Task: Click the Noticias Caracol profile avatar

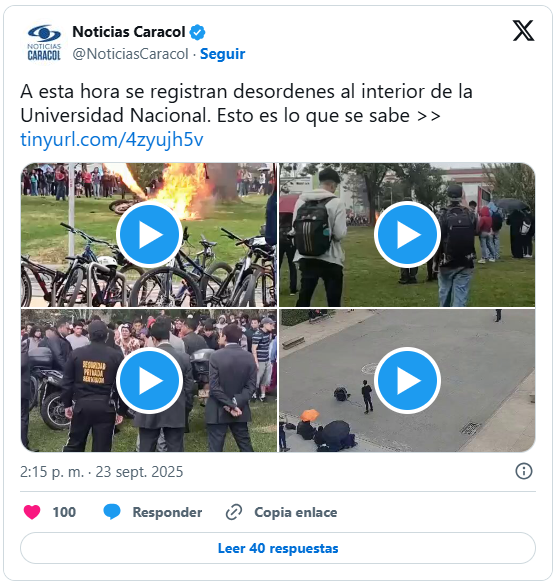Action: (44, 43)
